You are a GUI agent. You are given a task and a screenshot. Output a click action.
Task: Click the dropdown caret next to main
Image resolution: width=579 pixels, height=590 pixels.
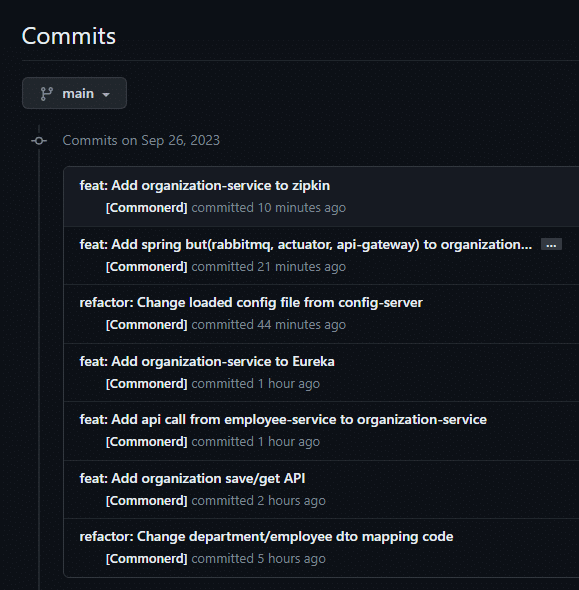point(106,94)
